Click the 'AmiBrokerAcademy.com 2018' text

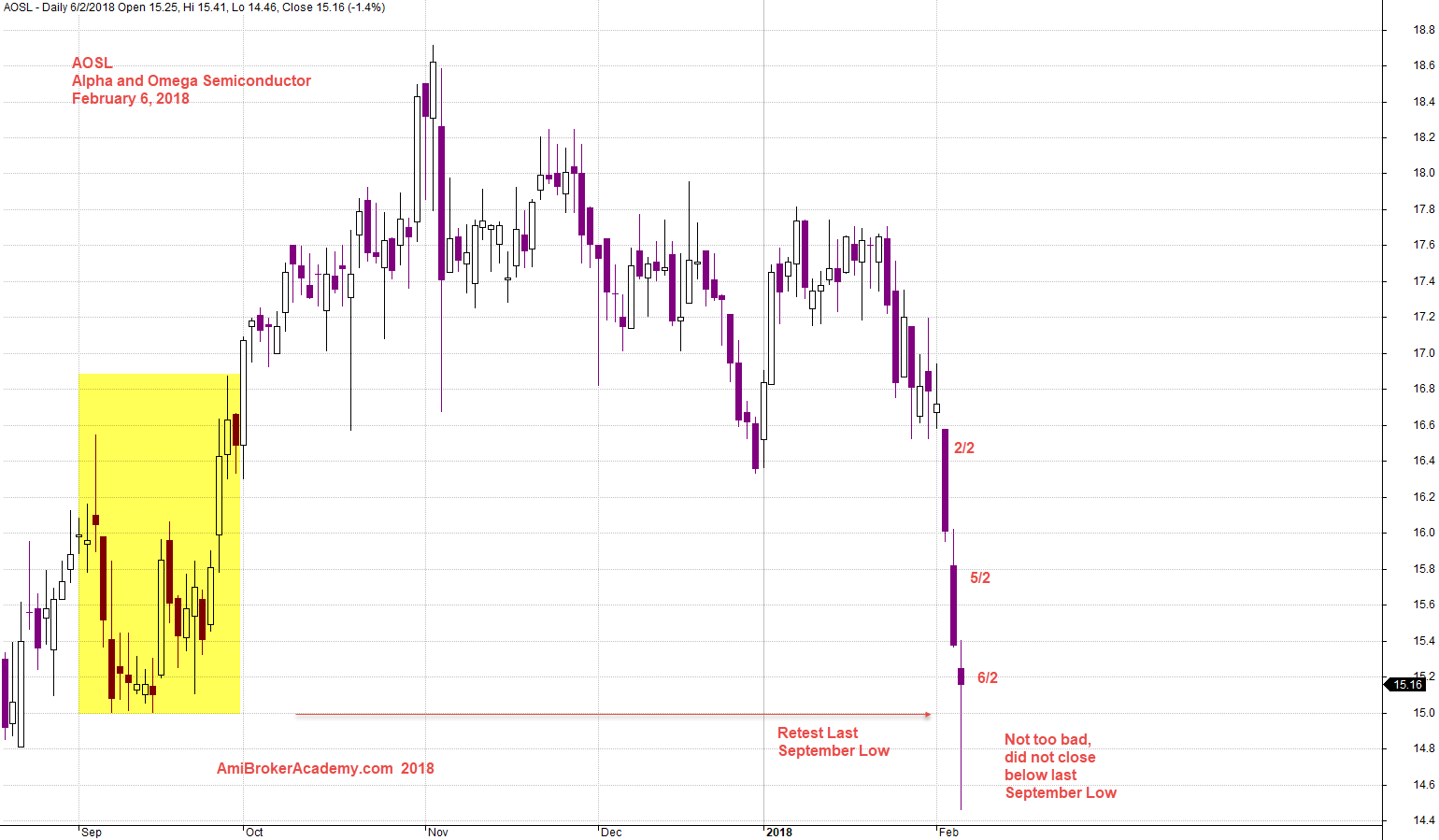pos(325,768)
